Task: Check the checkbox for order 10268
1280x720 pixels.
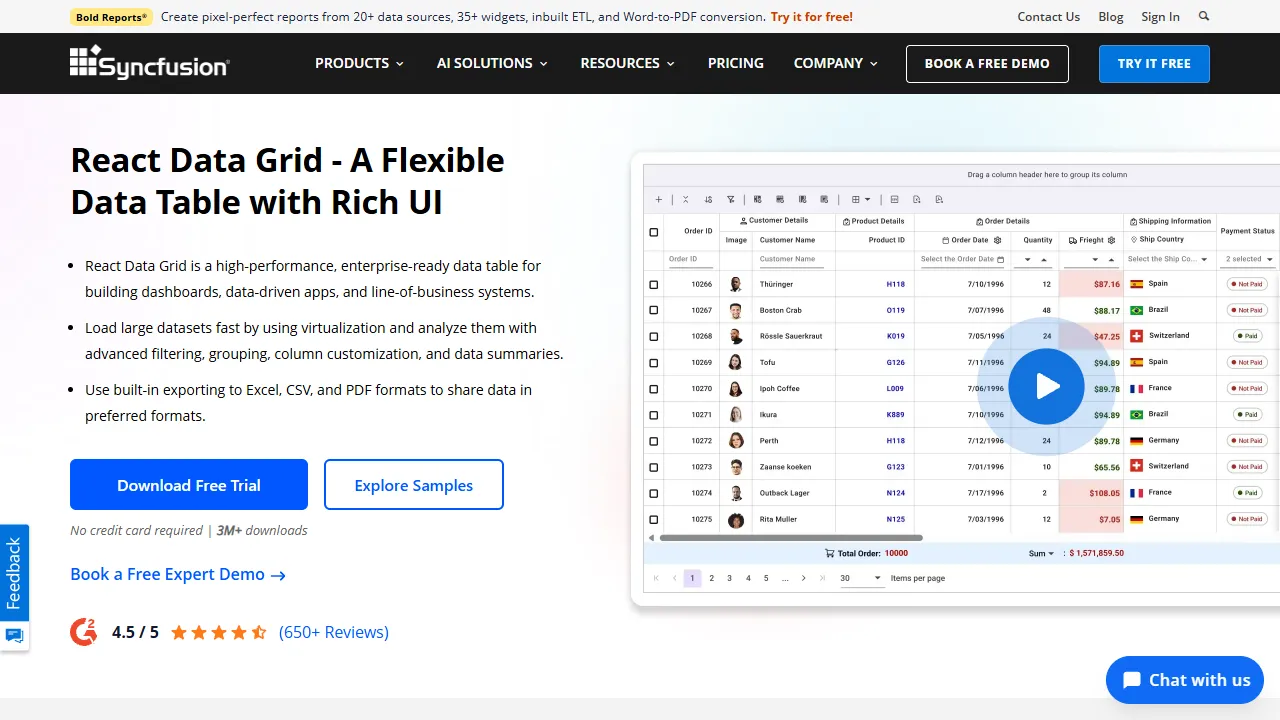Action: point(654,336)
